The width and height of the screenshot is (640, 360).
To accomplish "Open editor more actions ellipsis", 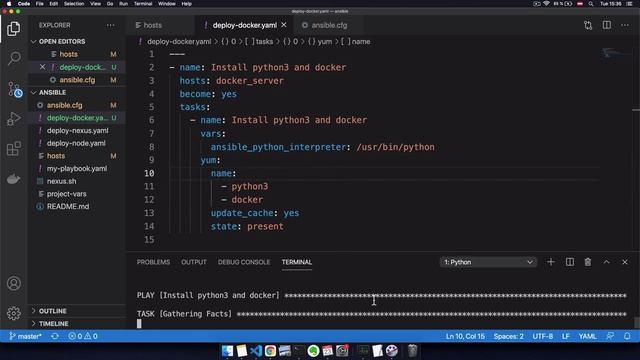I will point(625,25).
